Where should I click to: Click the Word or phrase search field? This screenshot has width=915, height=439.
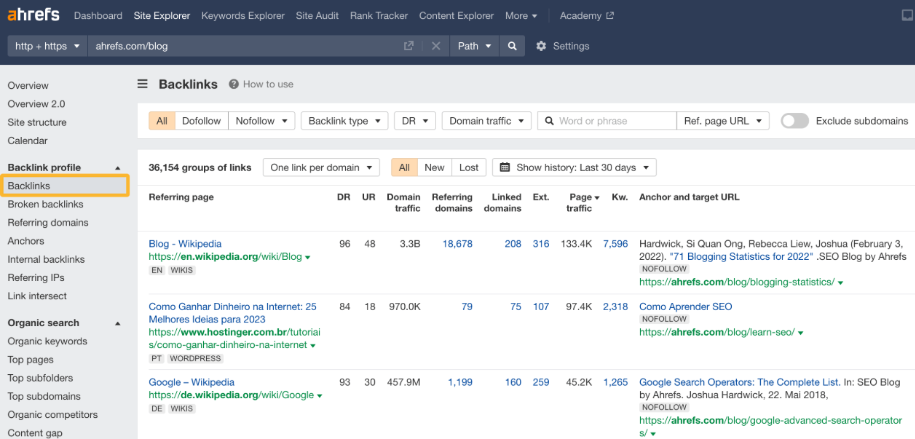click(x=607, y=121)
